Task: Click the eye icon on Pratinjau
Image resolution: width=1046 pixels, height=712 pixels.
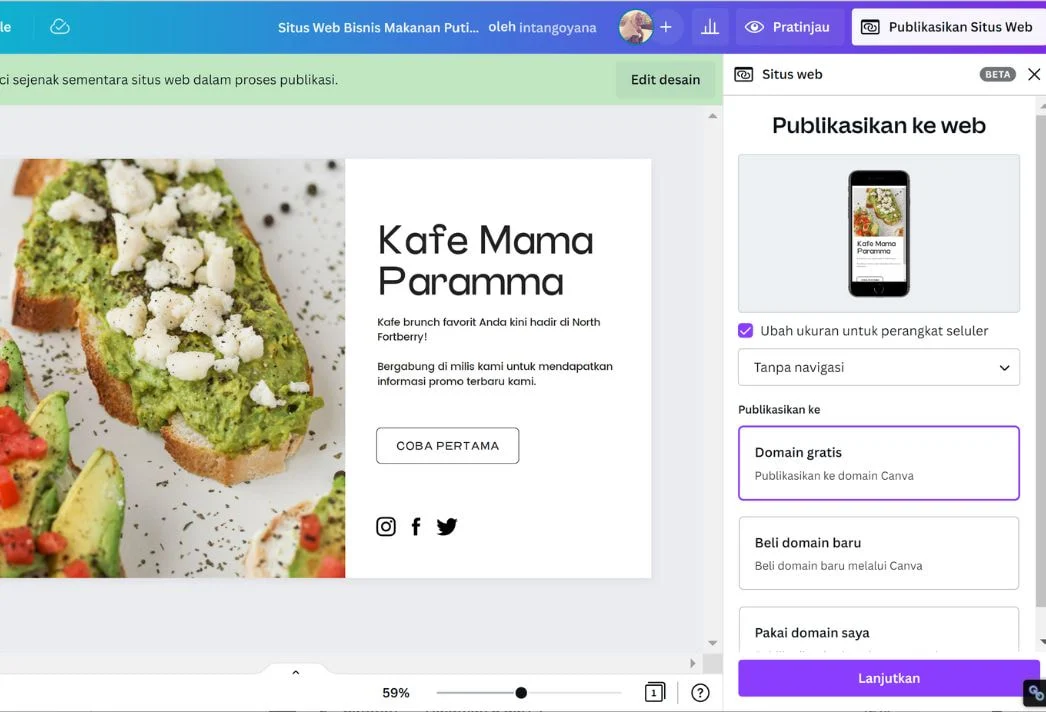Action: 754,27
